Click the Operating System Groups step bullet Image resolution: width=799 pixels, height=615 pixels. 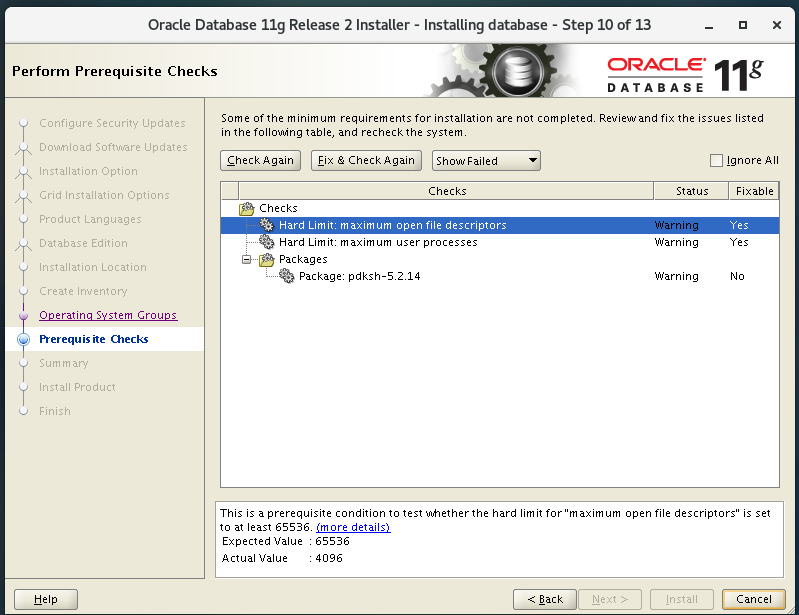23,315
